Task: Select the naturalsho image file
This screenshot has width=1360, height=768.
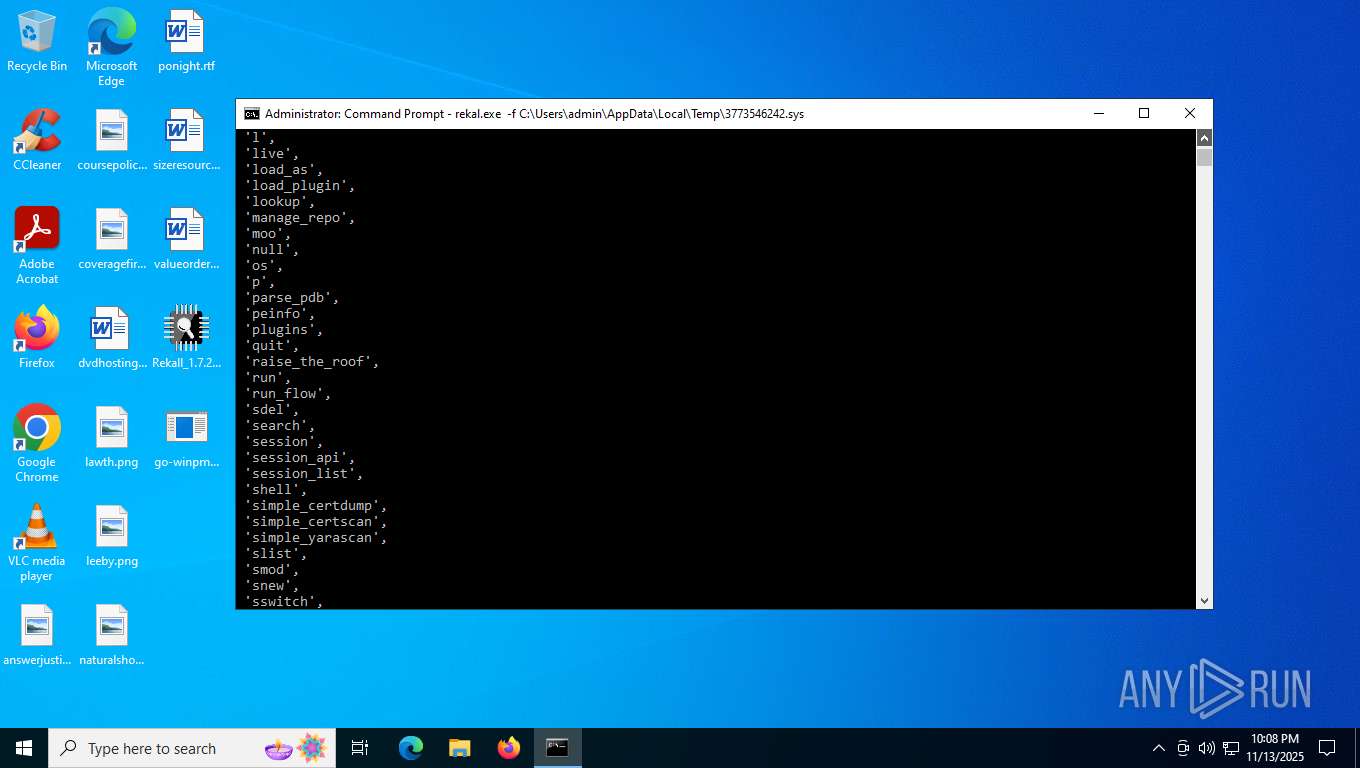Action: point(111,635)
